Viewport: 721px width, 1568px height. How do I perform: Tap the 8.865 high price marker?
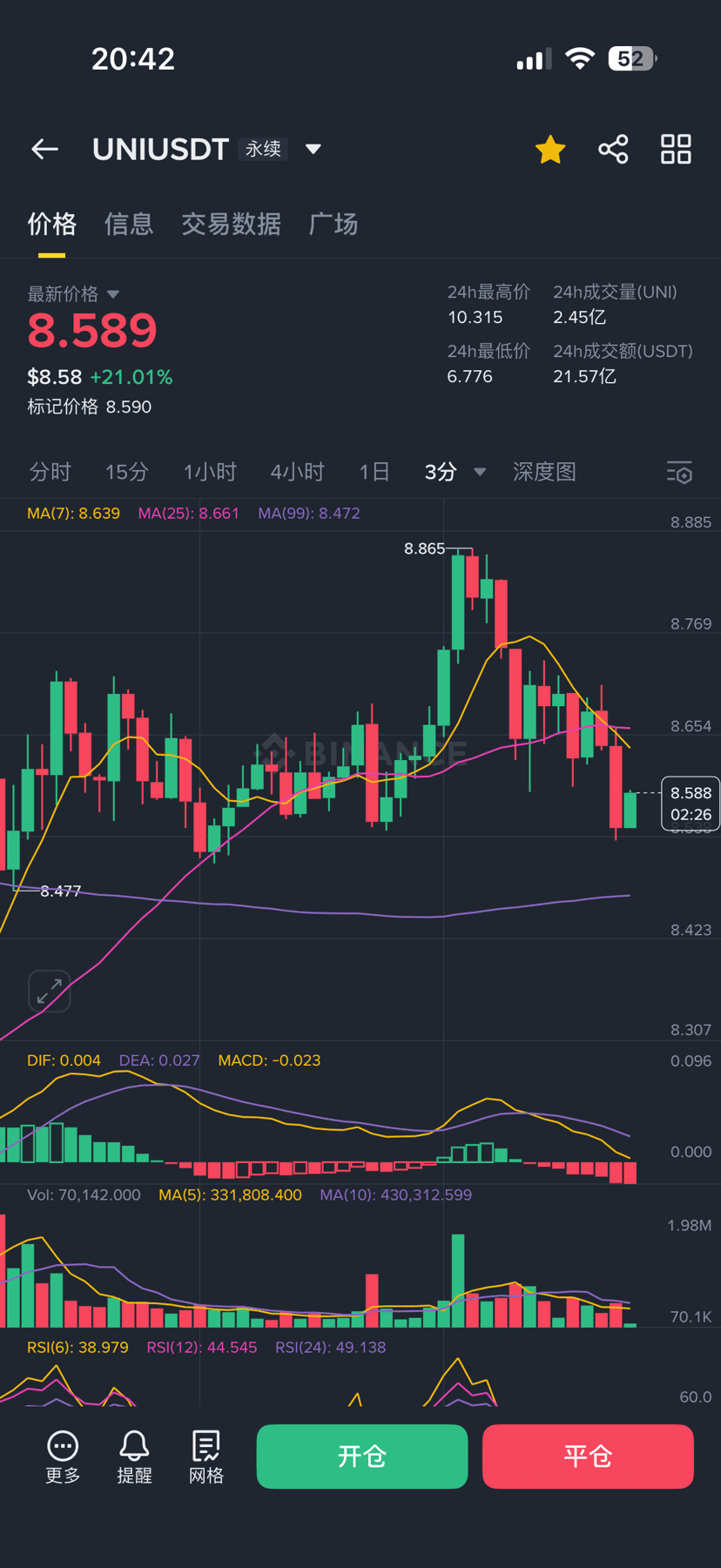point(424,548)
